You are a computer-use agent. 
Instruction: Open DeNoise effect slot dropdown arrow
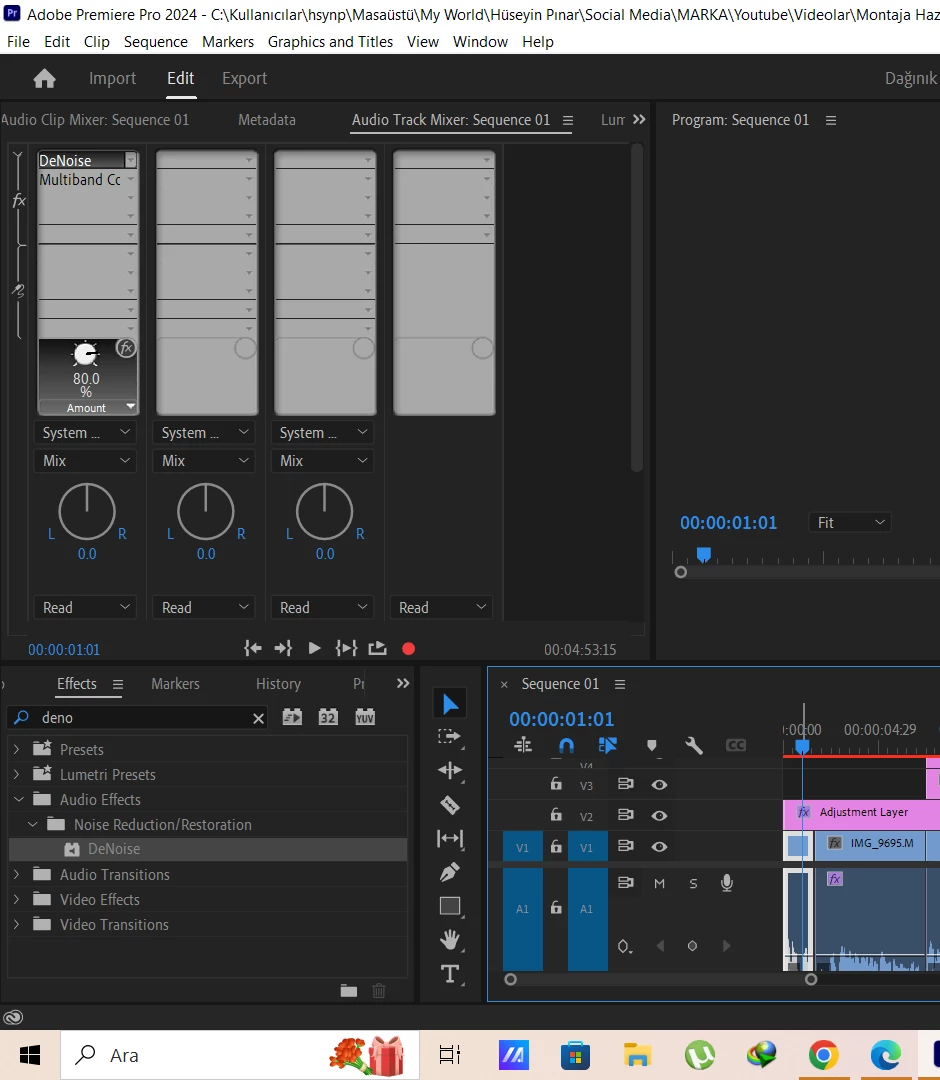[x=130, y=160]
